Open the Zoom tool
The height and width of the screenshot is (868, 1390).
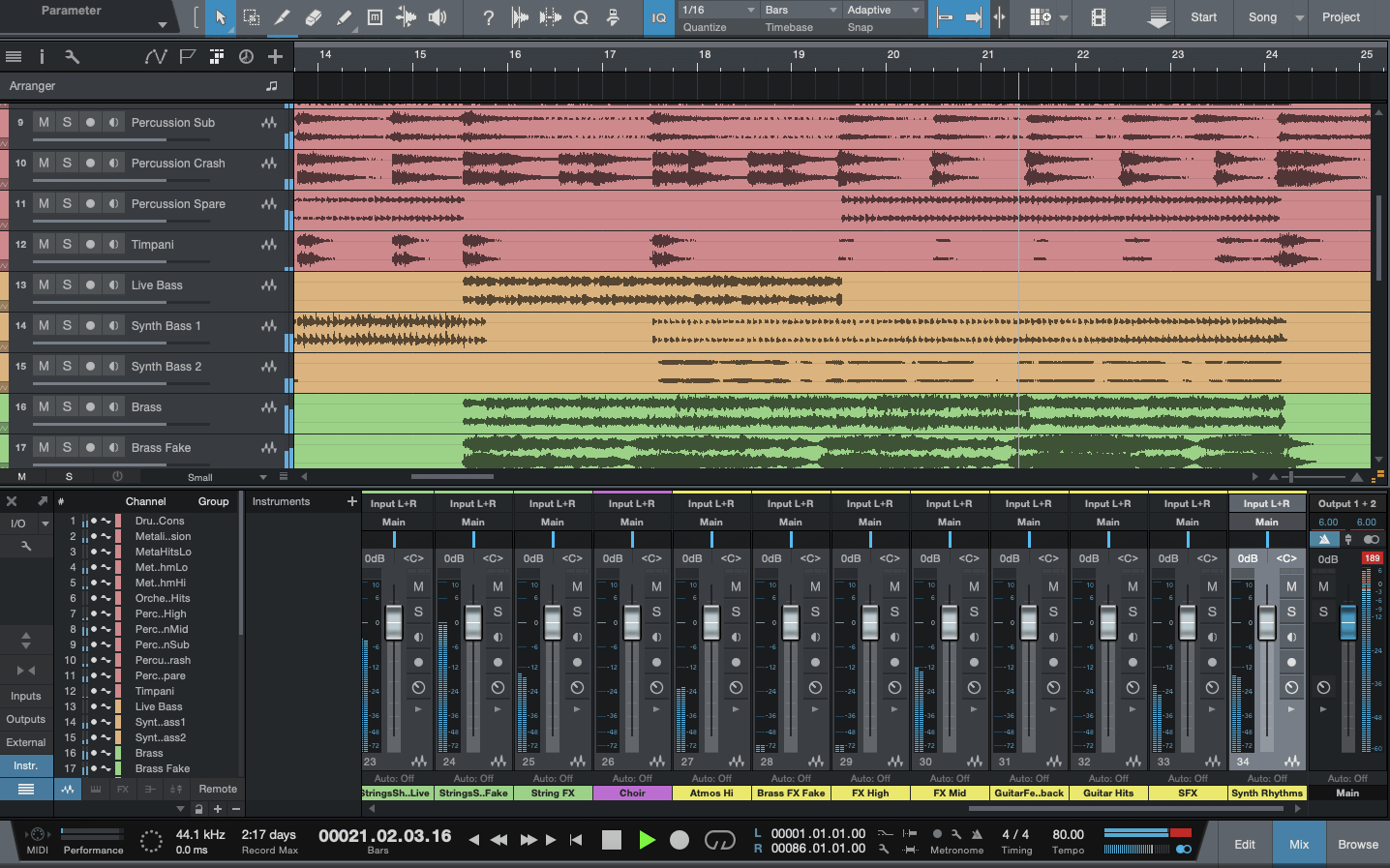coord(581,17)
